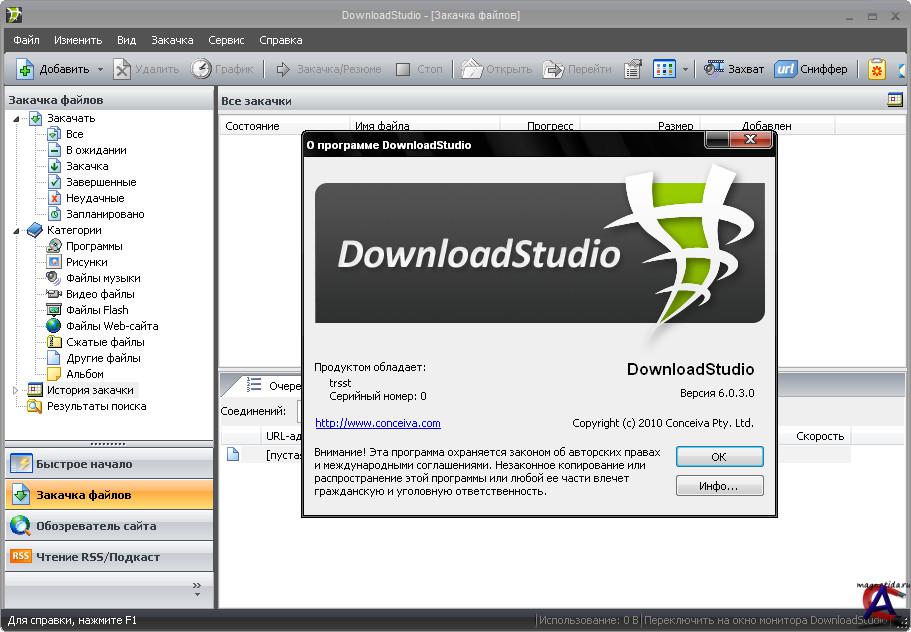Select the Файлы Web-сайта globe icon
The height and width of the screenshot is (632, 911).
(x=55, y=326)
